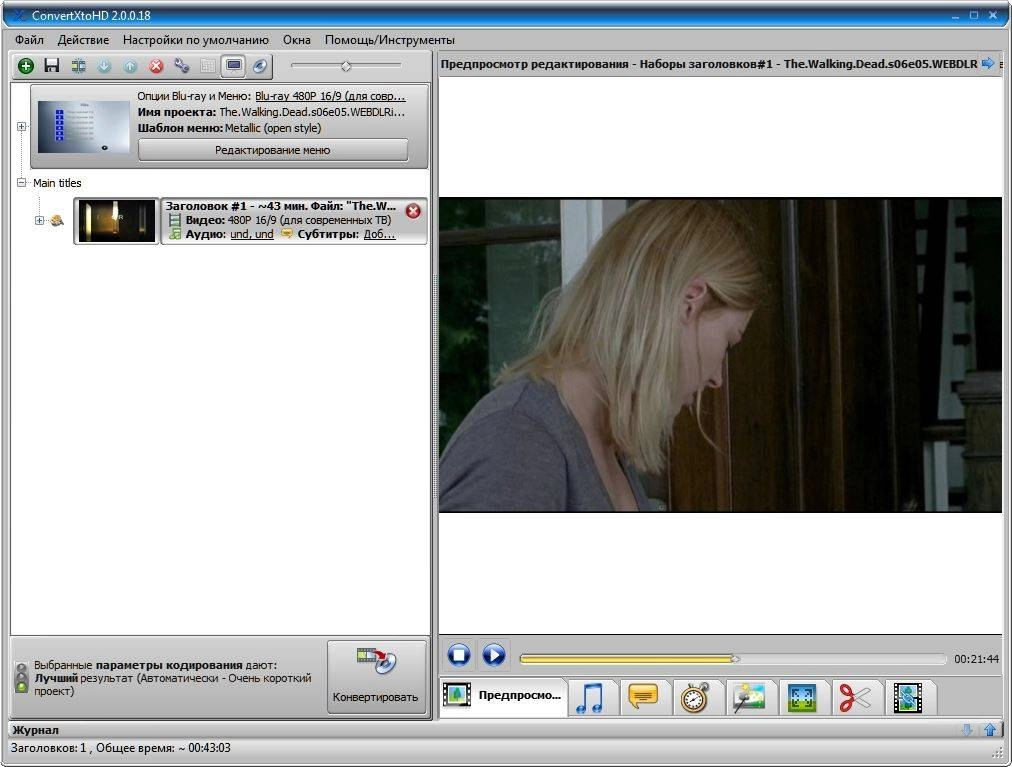Select the Metallic menu template thumbnail

click(x=84, y=127)
